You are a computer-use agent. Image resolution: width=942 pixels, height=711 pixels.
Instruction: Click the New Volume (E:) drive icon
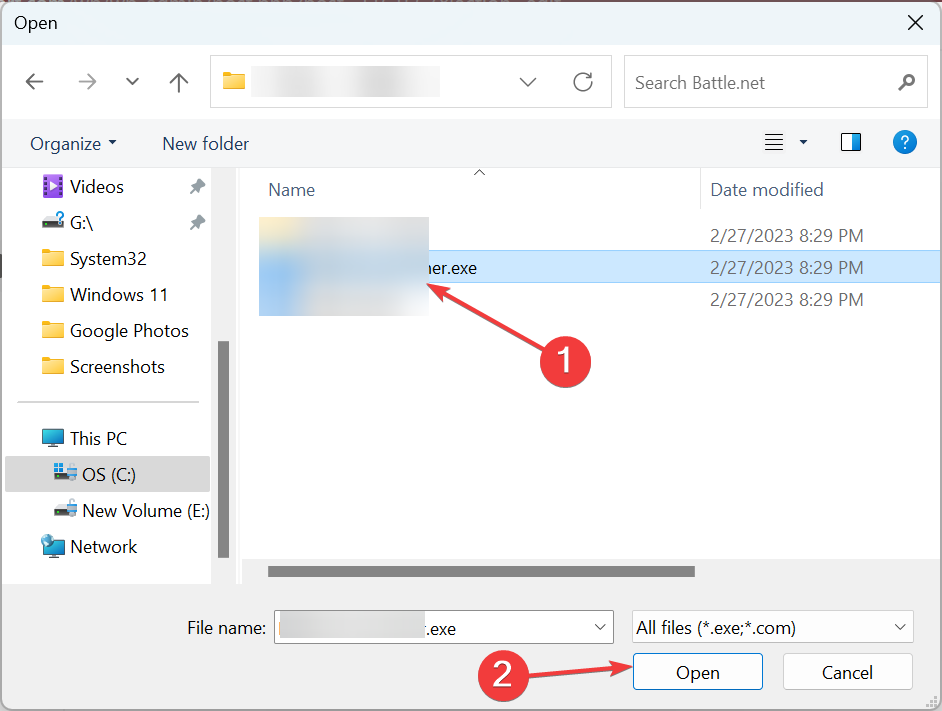pos(65,509)
